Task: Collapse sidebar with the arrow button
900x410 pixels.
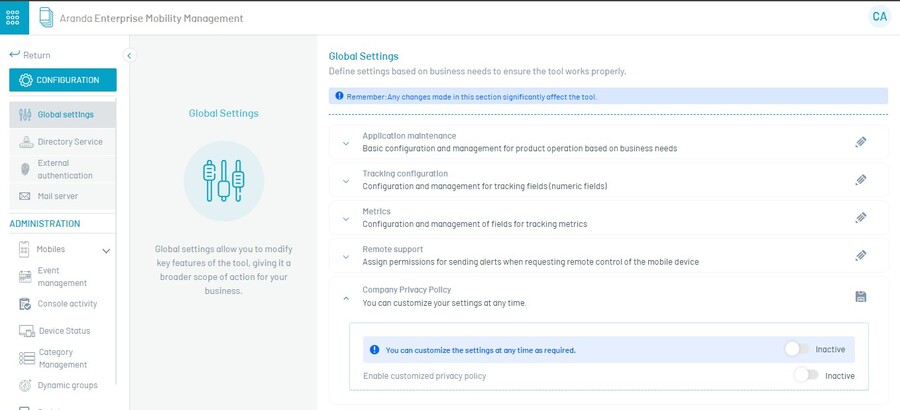Action: click(x=129, y=56)
